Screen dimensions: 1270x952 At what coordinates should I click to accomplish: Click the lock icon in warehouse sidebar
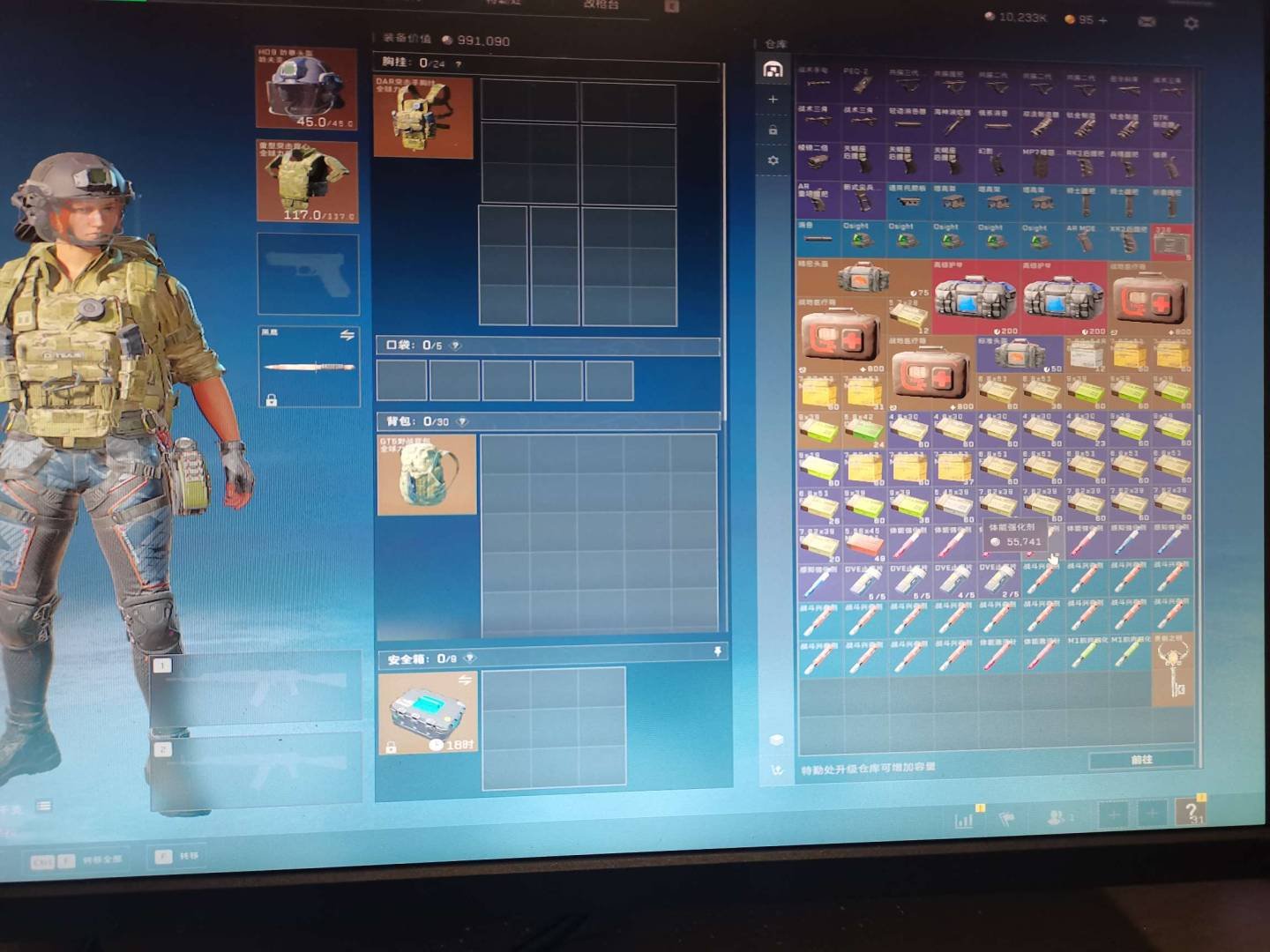[x=773, y=130]
